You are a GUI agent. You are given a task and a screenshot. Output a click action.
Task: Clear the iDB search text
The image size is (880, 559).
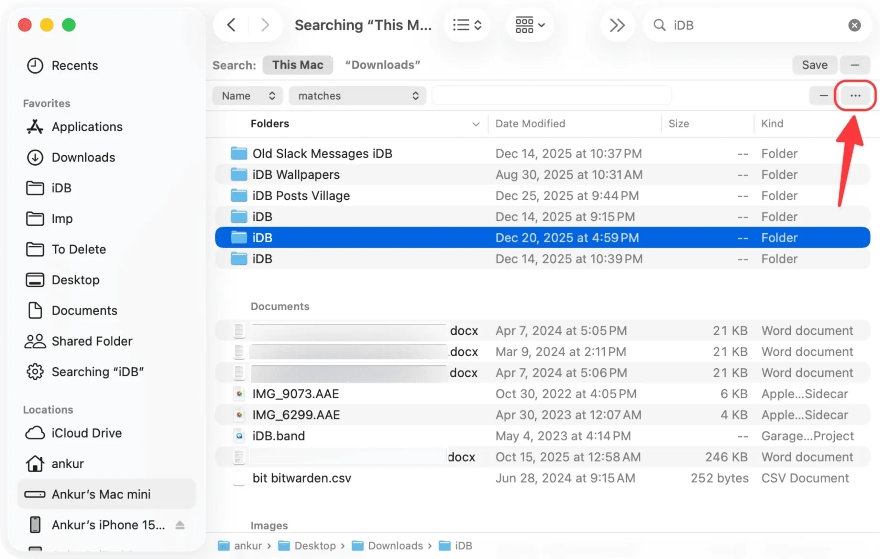click(x=854, y=25)
